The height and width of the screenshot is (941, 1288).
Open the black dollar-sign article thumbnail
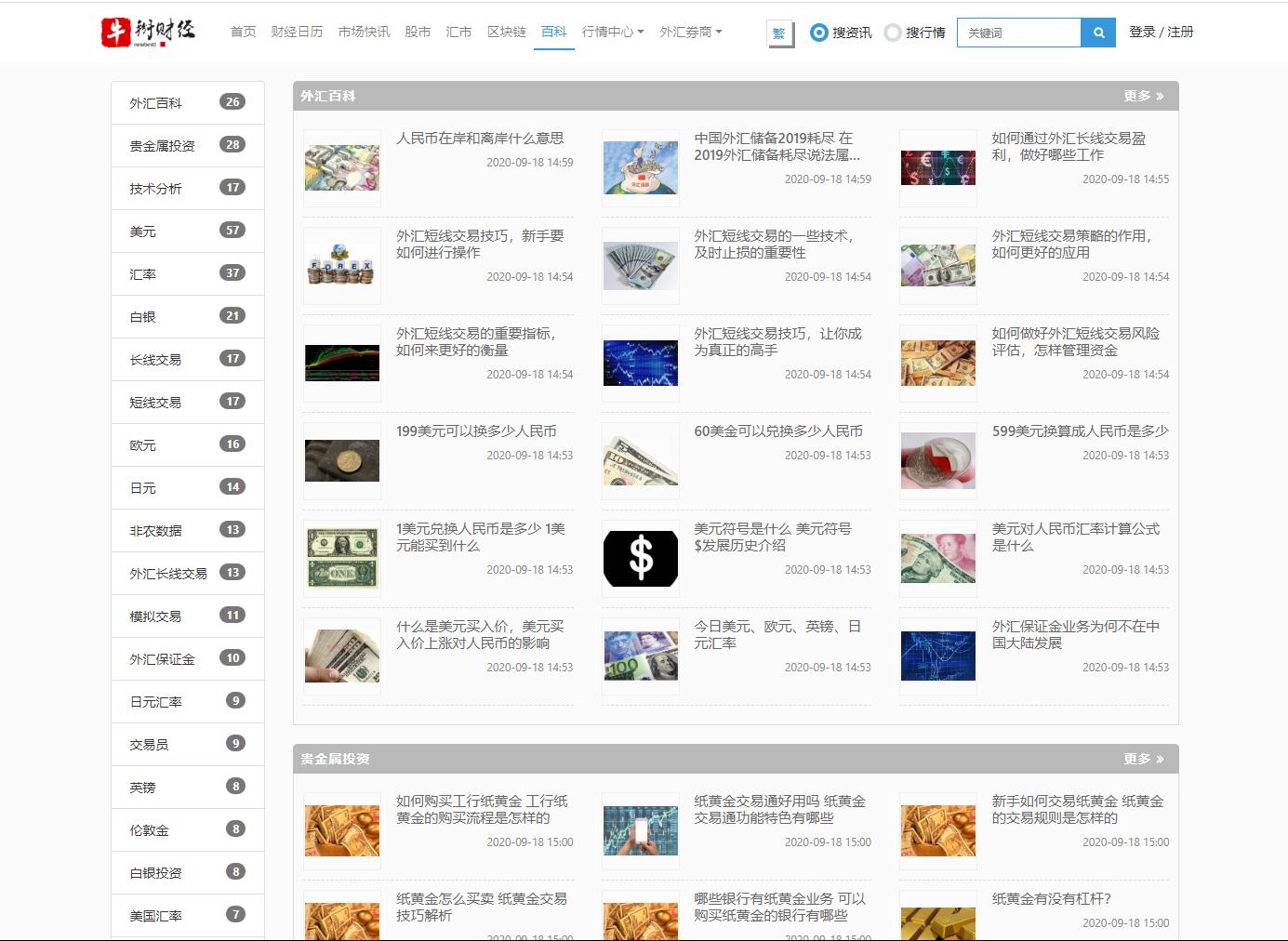pyautogui.click(x=640, y=558)
